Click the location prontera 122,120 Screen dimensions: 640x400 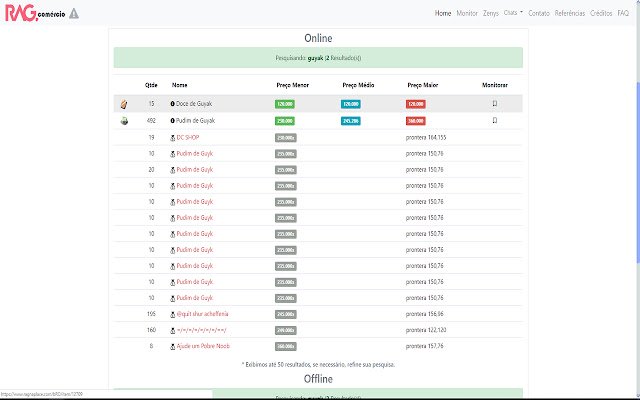point(426,330)
